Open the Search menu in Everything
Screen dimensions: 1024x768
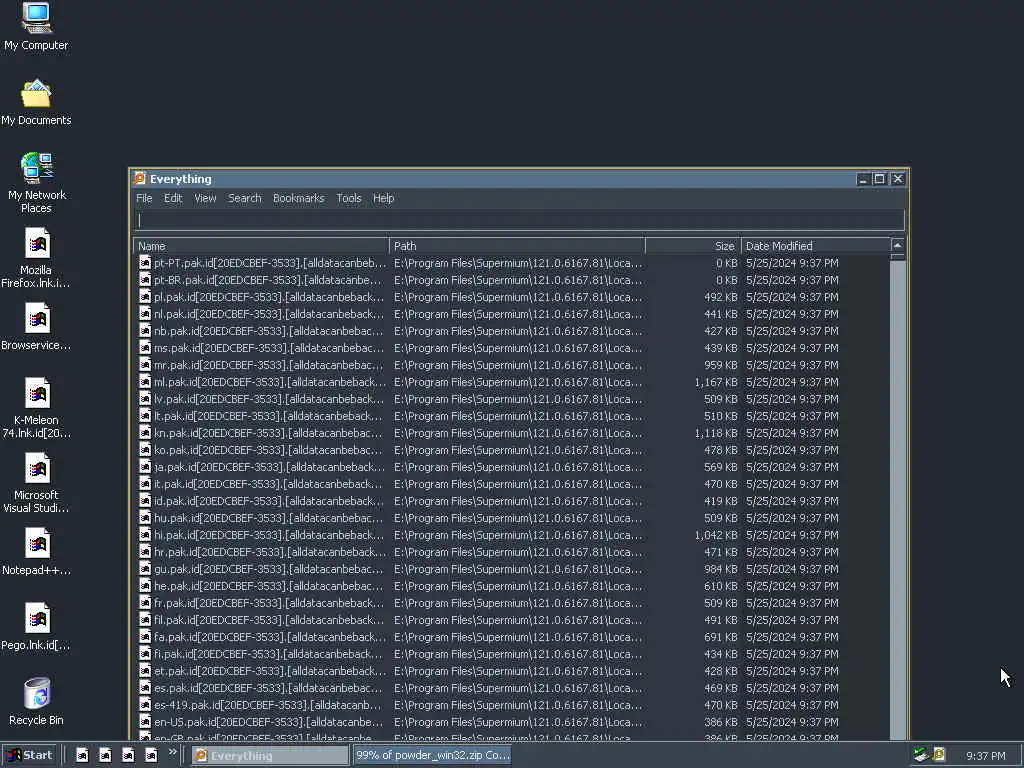[x=245, y=198]
